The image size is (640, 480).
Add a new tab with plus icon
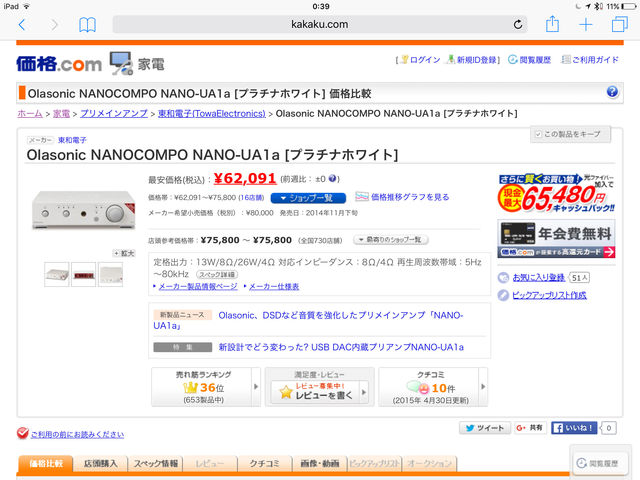click(585, 25)
